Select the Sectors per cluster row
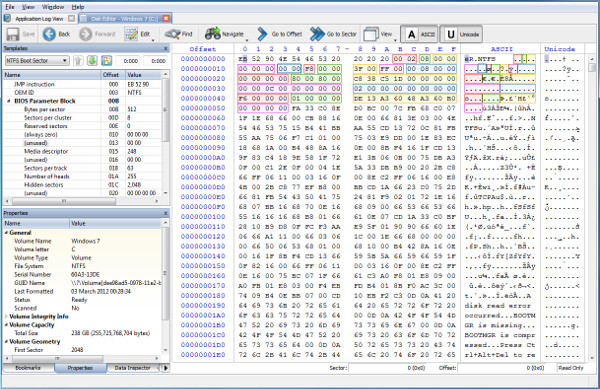 pos(83,118)
